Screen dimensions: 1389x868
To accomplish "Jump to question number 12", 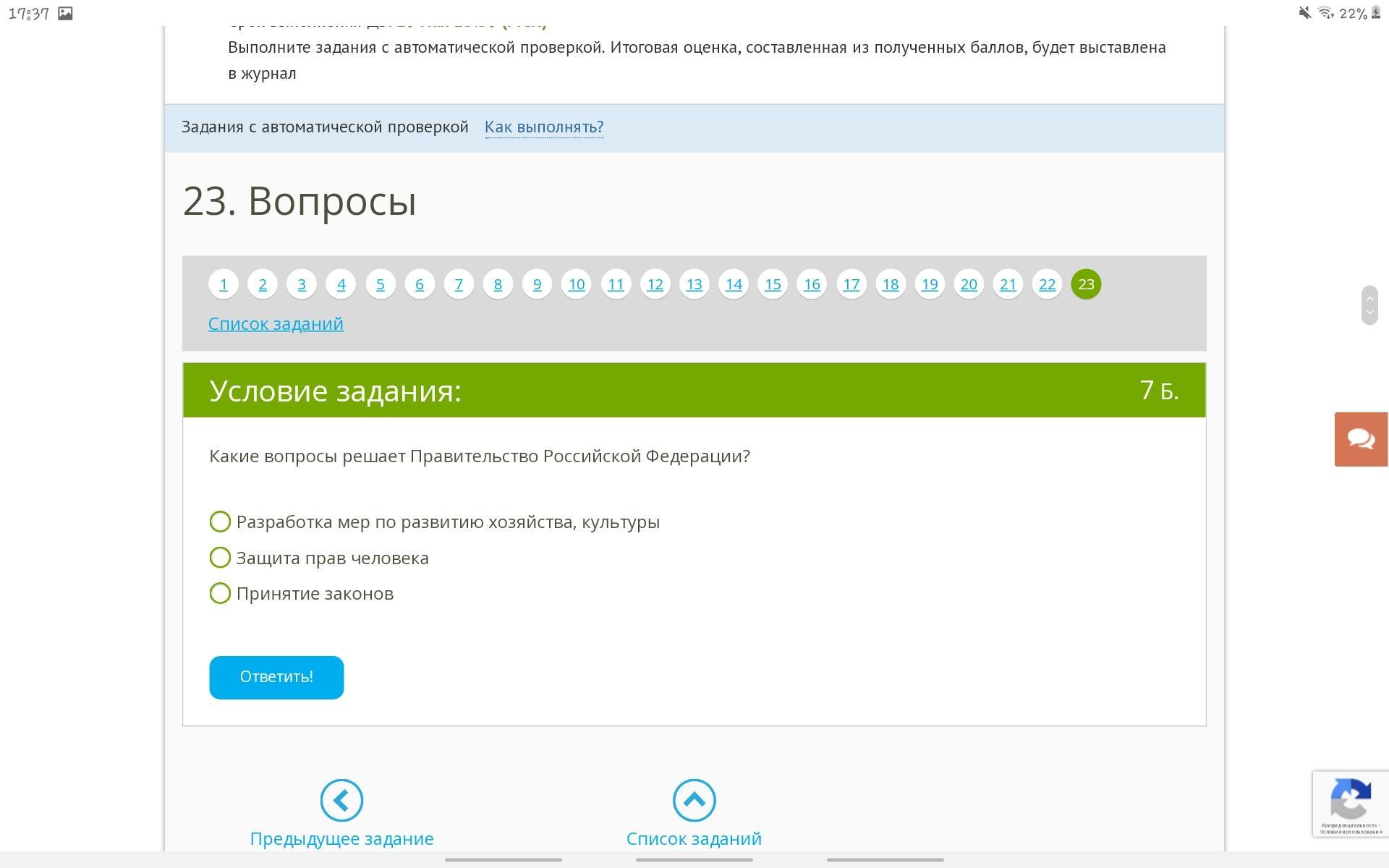I will point(655,284).
